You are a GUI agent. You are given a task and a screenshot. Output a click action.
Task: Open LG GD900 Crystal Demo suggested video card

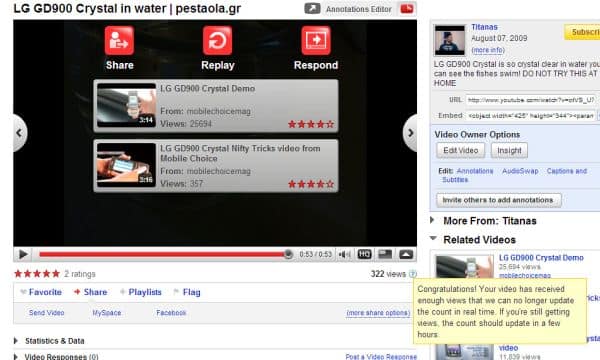click(x=216, y=106)
